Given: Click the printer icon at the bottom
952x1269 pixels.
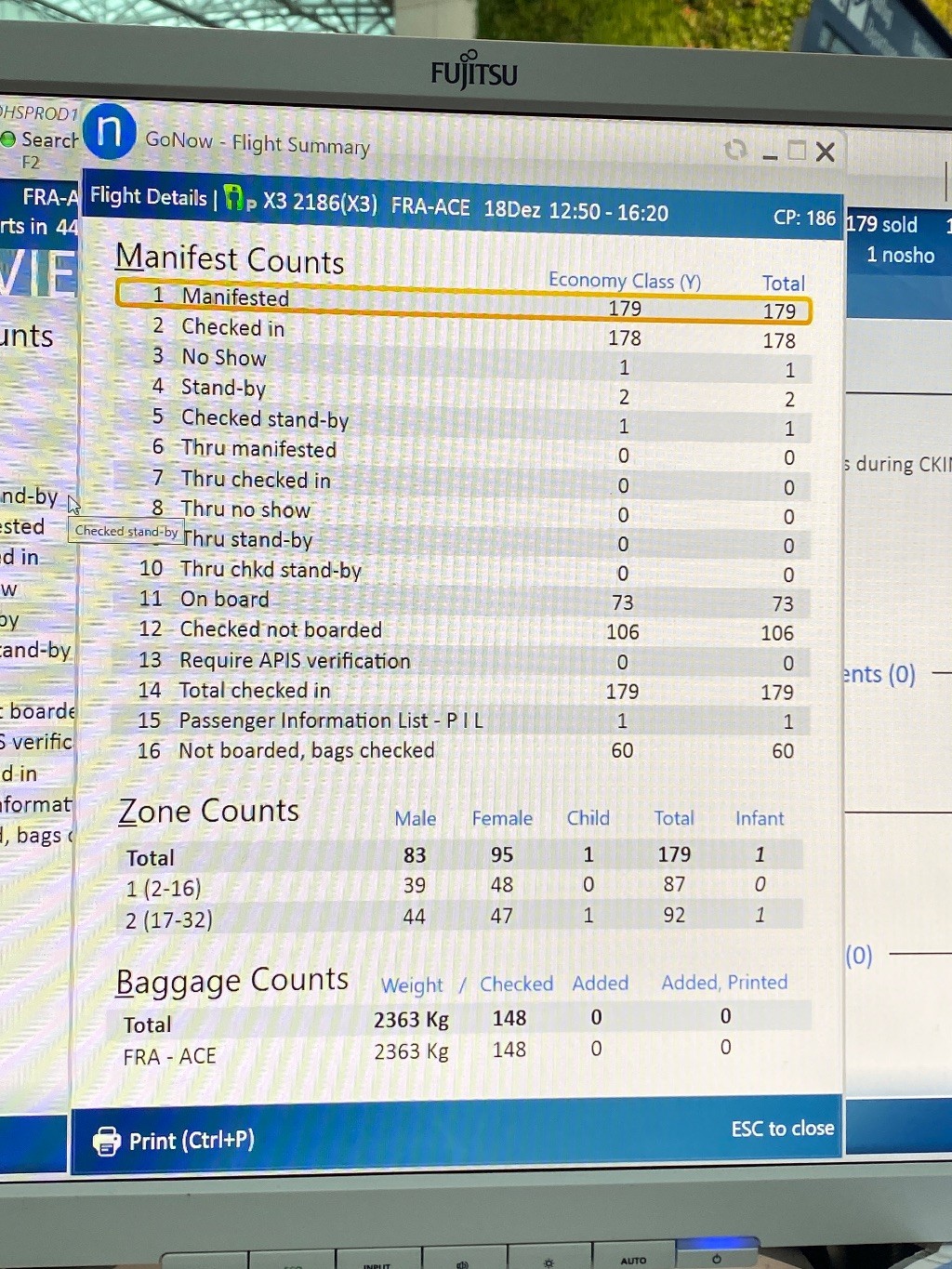Looking at the screenshot, I should 107,1141.
